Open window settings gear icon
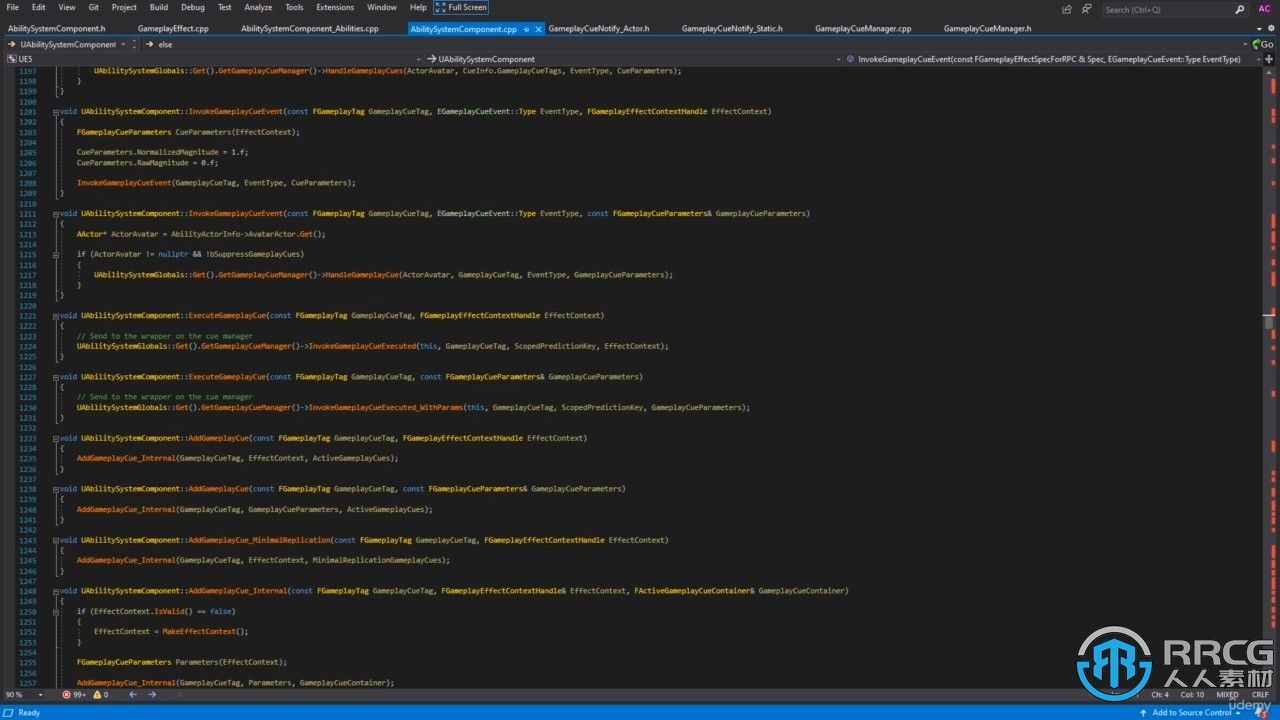The height and width of the screenshot is (720, 1280). [x=1270, y=29]
